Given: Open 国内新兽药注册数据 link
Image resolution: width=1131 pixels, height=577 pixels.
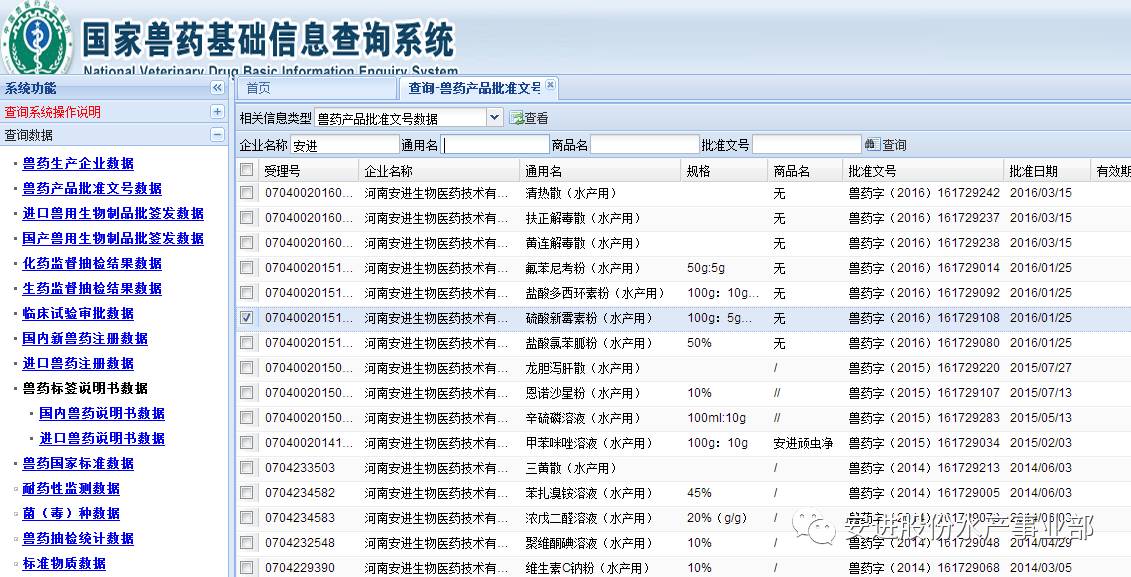Looking at the screenshot, I should pos(85,338).
